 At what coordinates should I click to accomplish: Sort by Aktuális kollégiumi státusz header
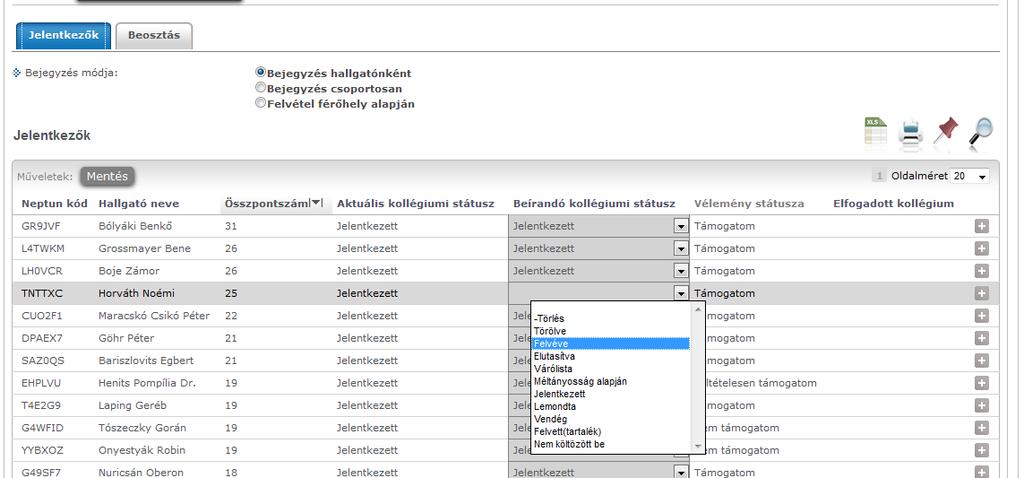[415, 204]
